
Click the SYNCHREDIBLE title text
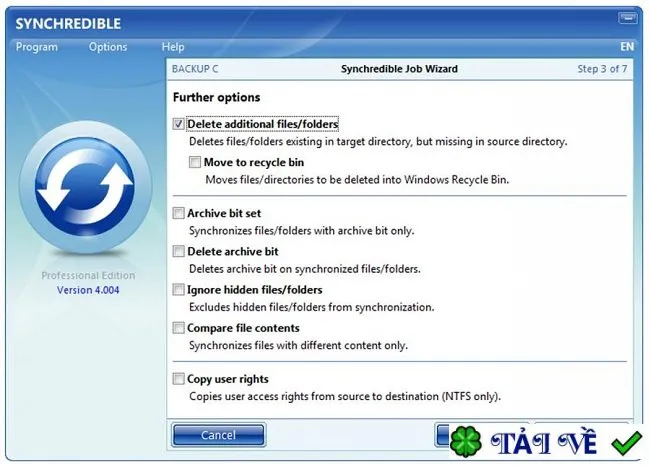pyautogui.click(x=68, y=24)
